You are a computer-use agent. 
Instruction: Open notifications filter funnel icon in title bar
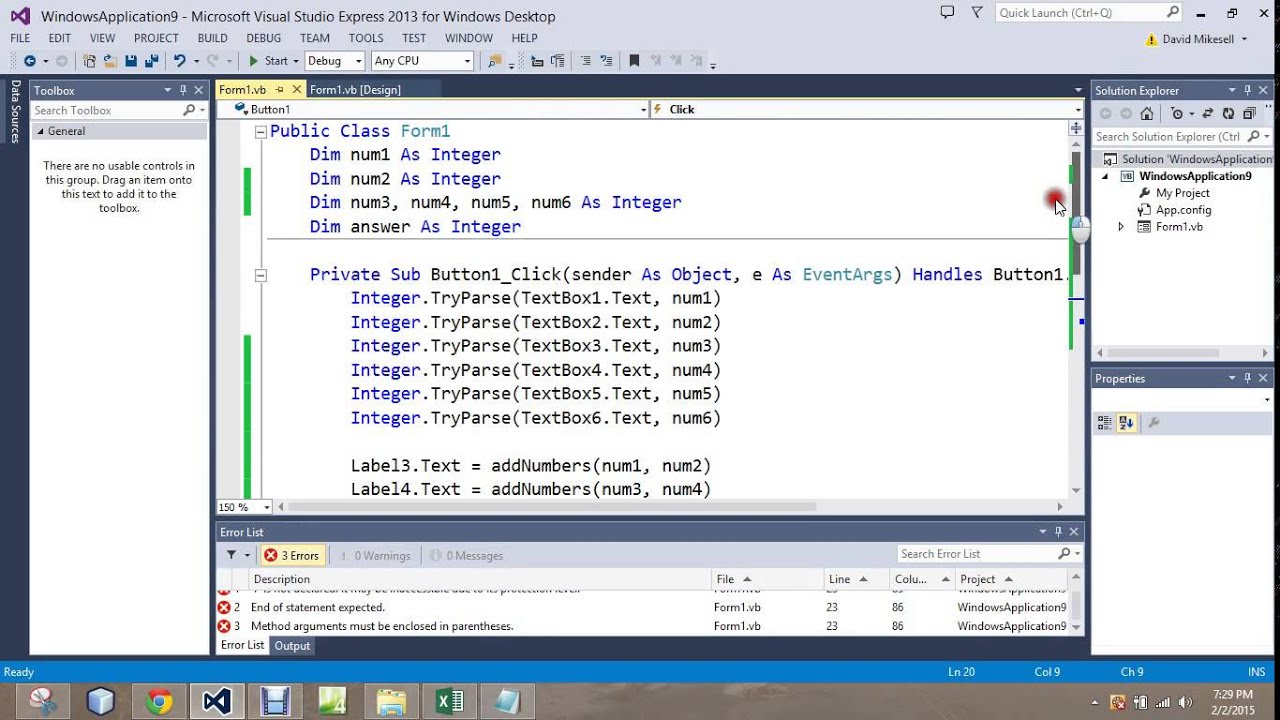pyautogui.click(x=975, y=12)
